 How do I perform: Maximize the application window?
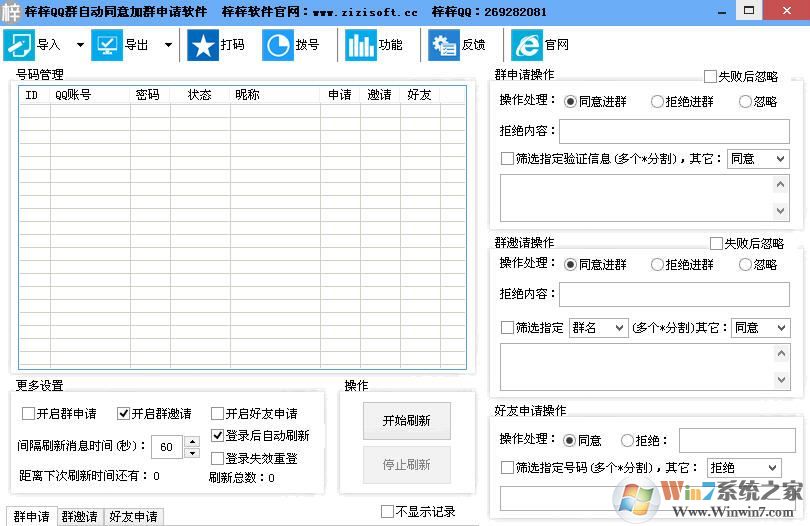749,11
